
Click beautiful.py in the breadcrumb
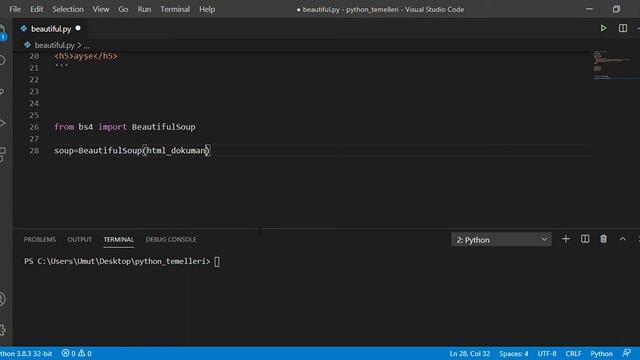(54, 45)
